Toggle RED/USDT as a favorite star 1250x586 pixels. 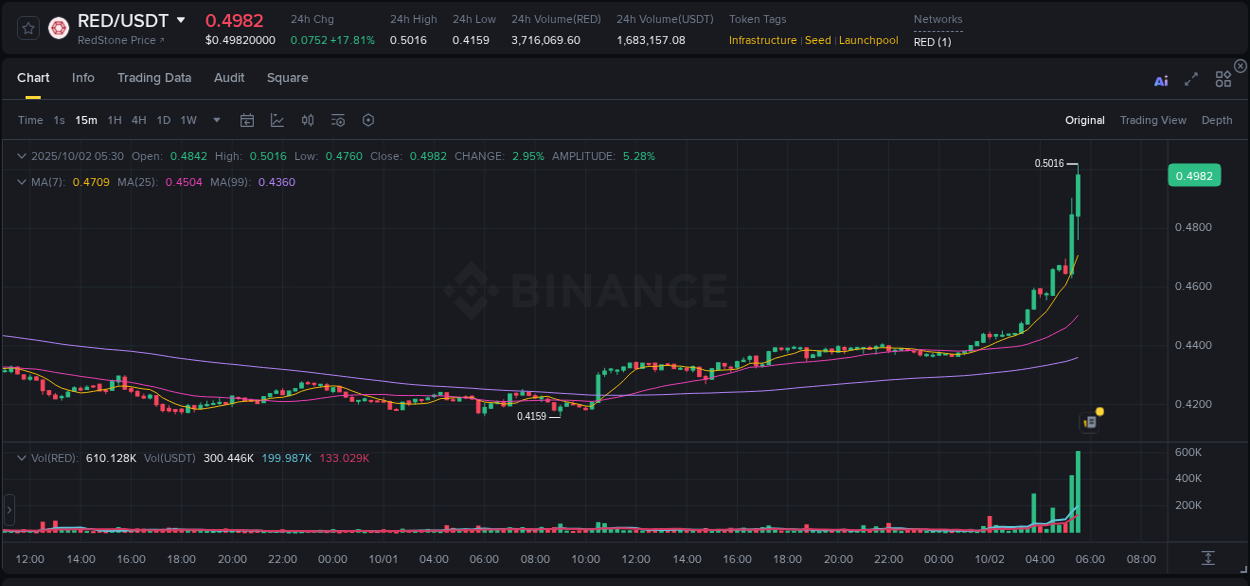pyautogui.click(x=27, y=28)
